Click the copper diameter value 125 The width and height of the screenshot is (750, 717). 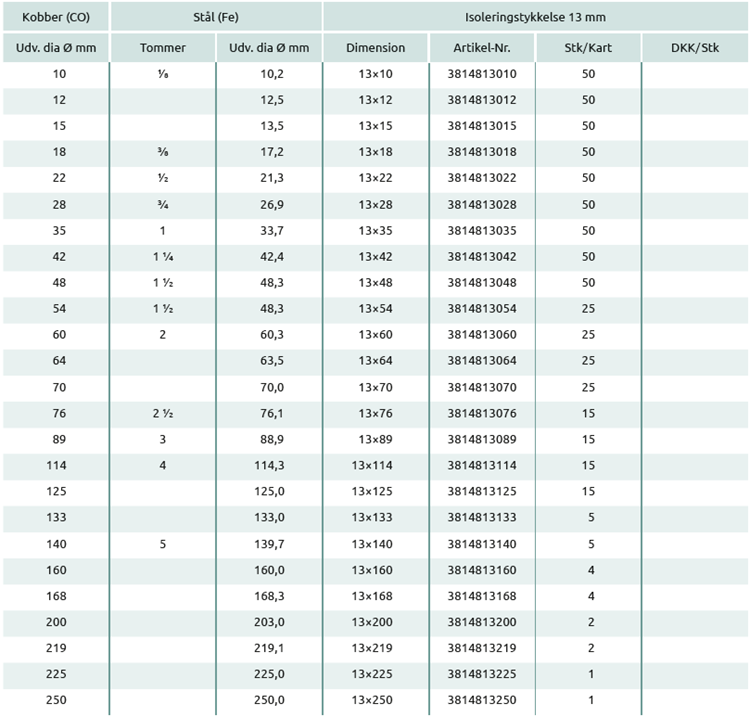56,491
